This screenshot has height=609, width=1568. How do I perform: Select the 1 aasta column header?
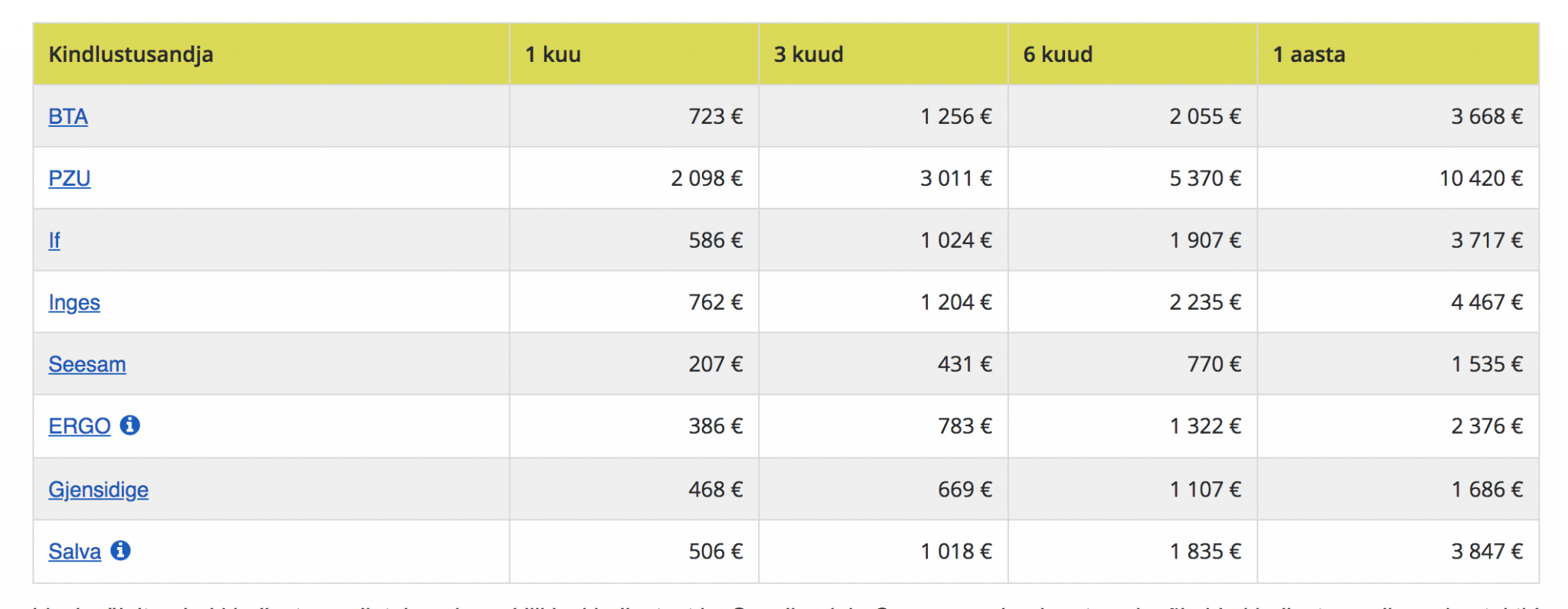[x=1309, y=54]
